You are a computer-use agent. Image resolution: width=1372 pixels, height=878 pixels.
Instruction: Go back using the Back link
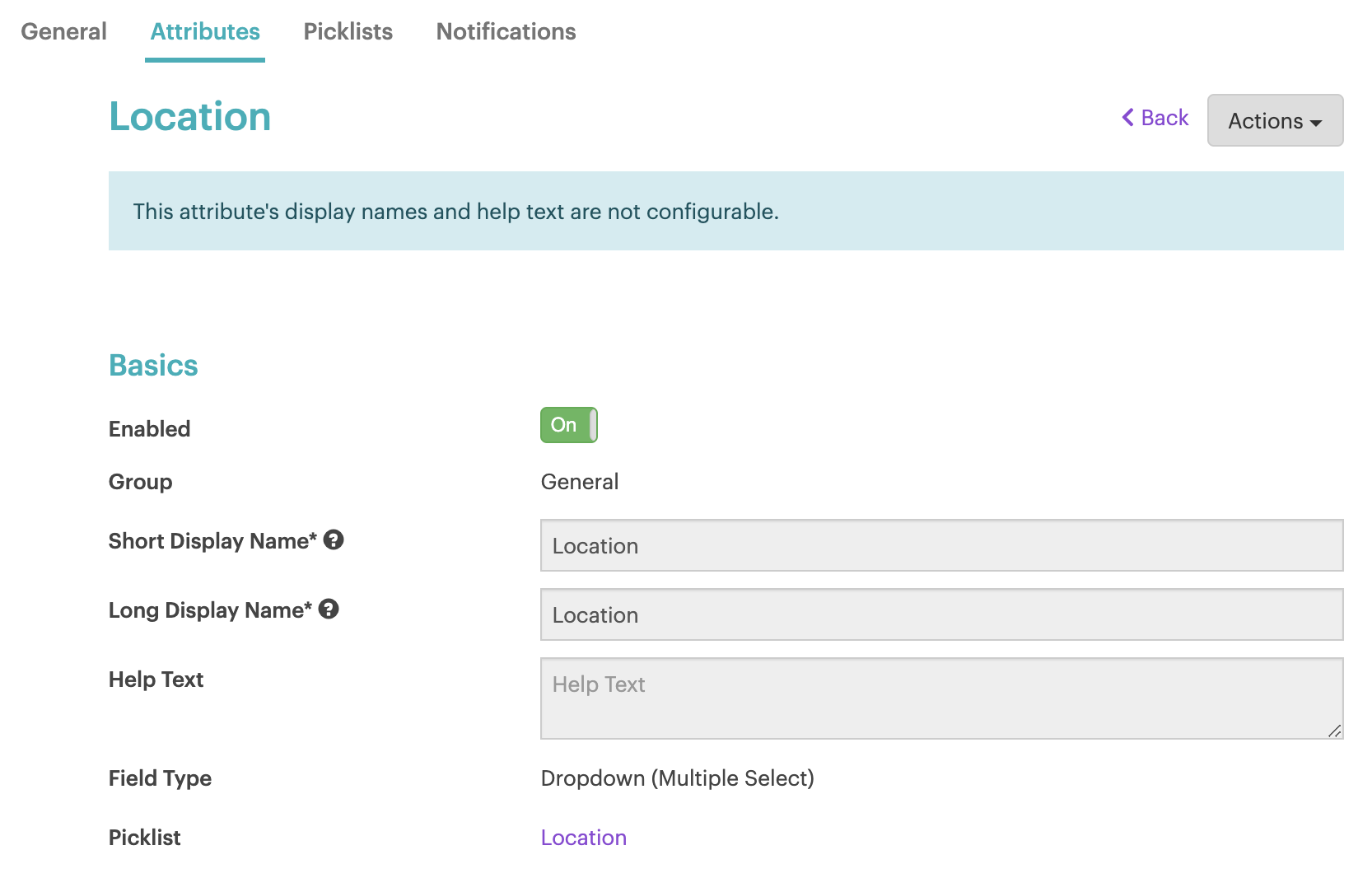pyautogui.click(x=1155, y=118)
